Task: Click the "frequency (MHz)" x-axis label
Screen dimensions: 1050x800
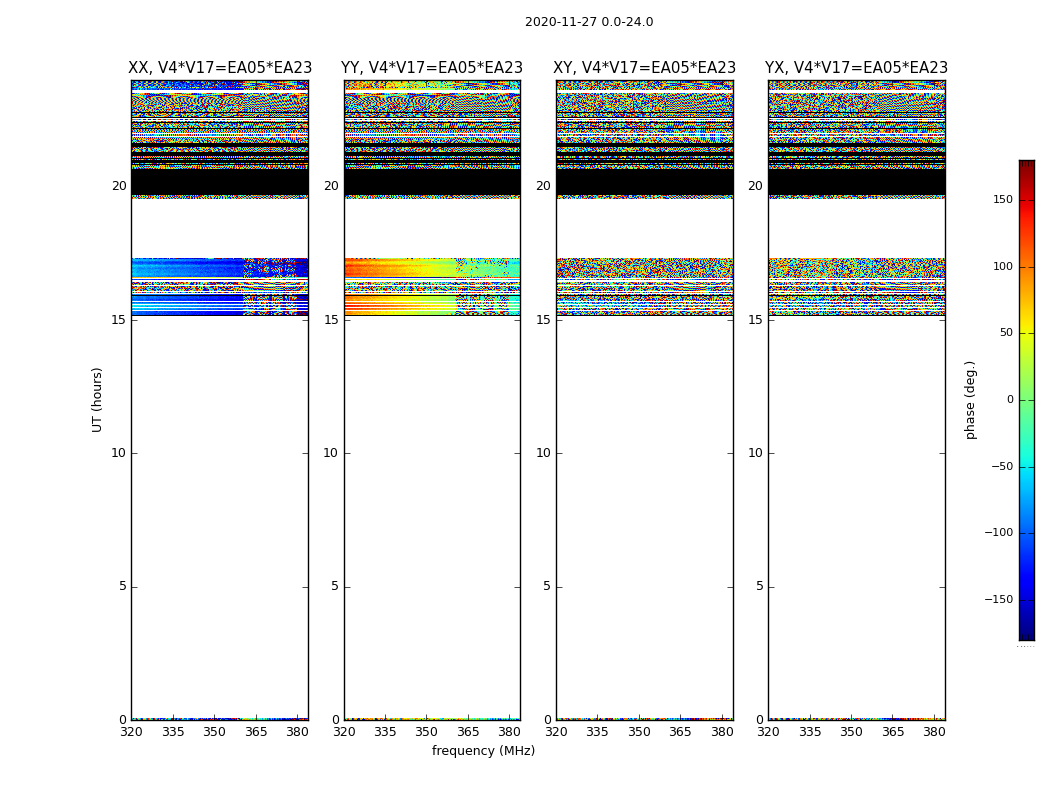Action: [x=483, y=750]
